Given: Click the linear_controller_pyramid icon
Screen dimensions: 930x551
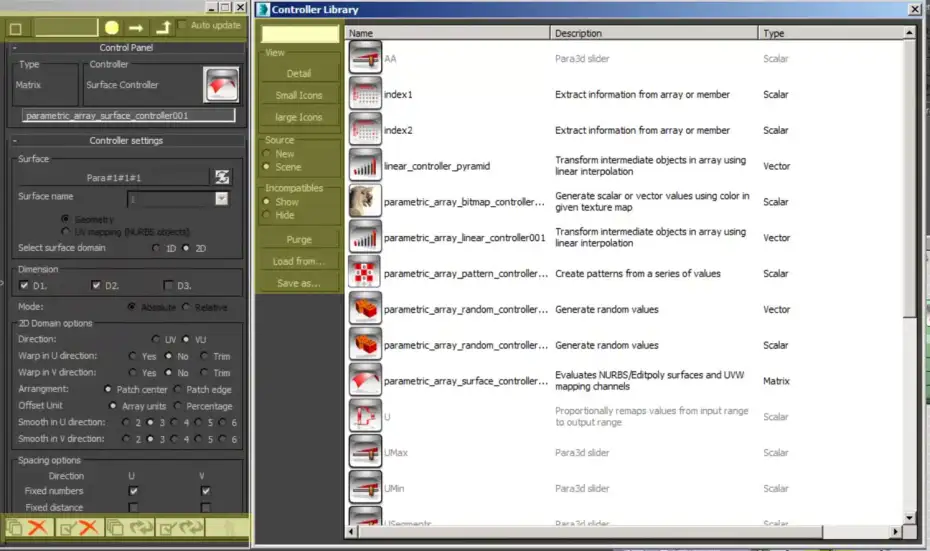Looking at the screenshot, I should pyautogui.click(x=365, y=165).
